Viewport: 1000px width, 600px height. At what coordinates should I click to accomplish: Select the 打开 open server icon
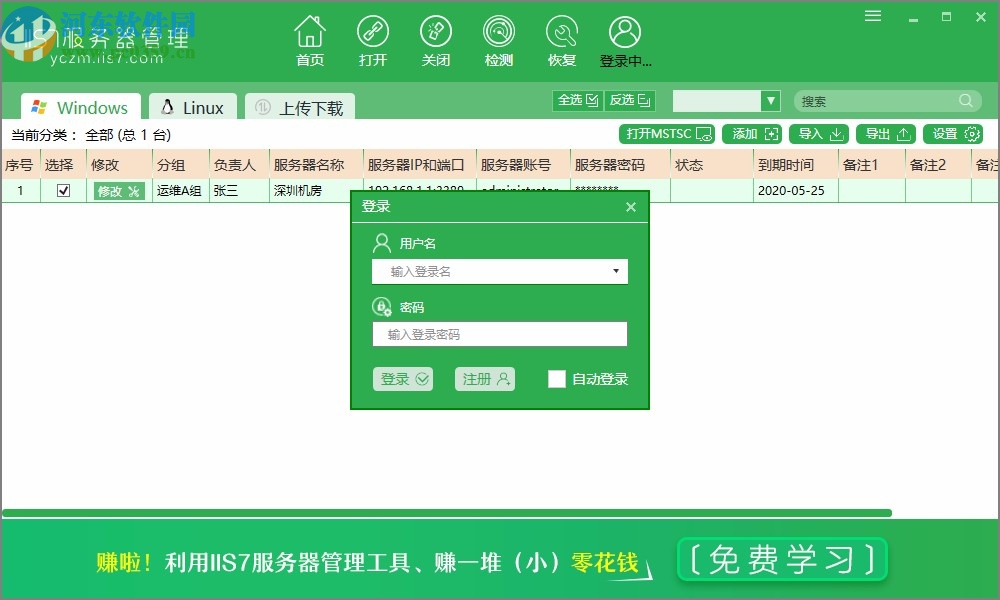(373, 39)
